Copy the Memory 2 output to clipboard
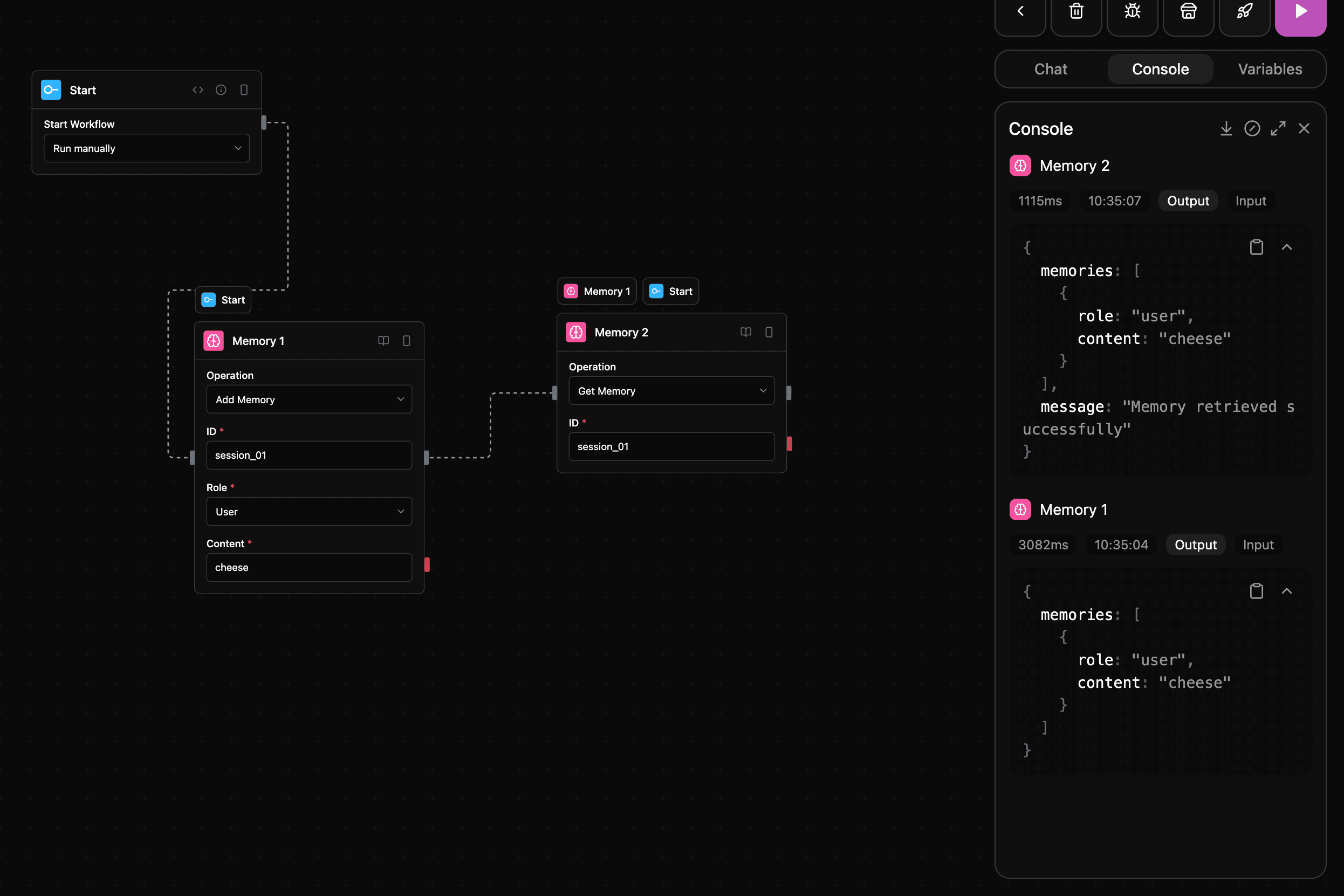 pyautogui.click(x=1256, y=247)
